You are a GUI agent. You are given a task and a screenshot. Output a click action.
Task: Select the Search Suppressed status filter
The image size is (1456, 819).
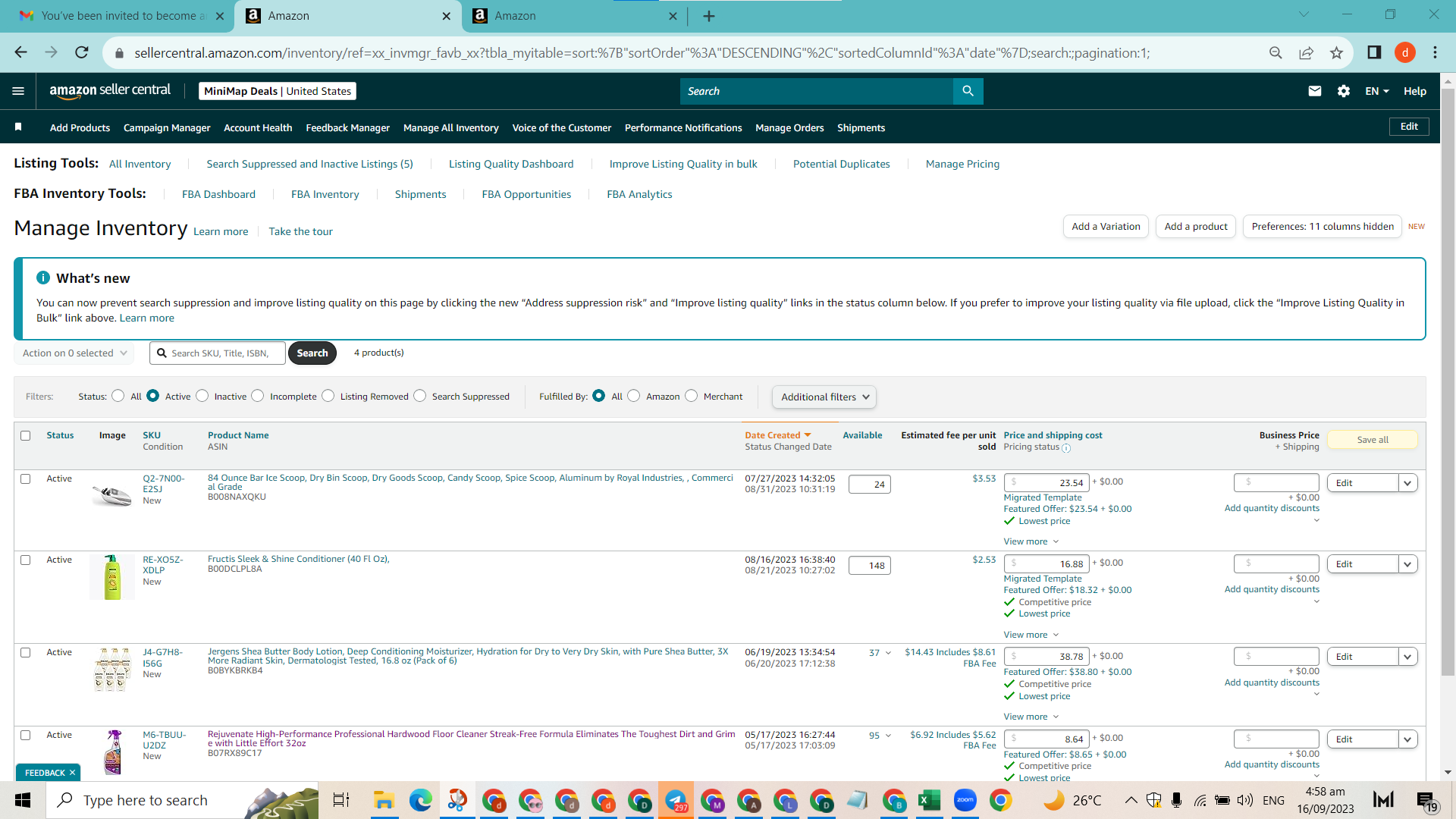pos(420,396)
